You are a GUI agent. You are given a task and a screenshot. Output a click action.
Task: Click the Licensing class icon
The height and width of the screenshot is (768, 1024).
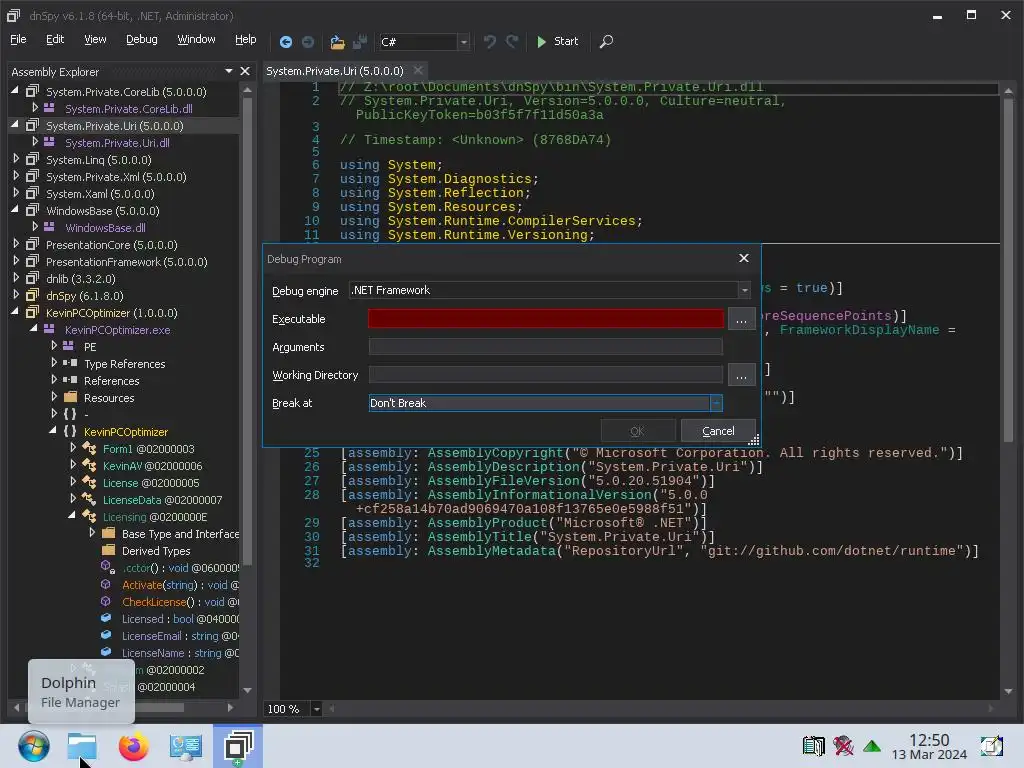tap(89, 516)
